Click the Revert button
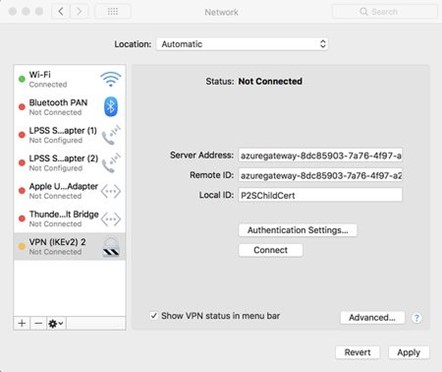The height and width of the screenshot is (372, 442). click(357, 352)
